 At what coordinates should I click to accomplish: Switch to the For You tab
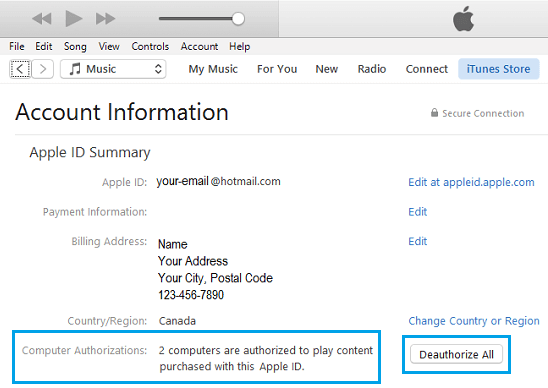coord(277,69)
